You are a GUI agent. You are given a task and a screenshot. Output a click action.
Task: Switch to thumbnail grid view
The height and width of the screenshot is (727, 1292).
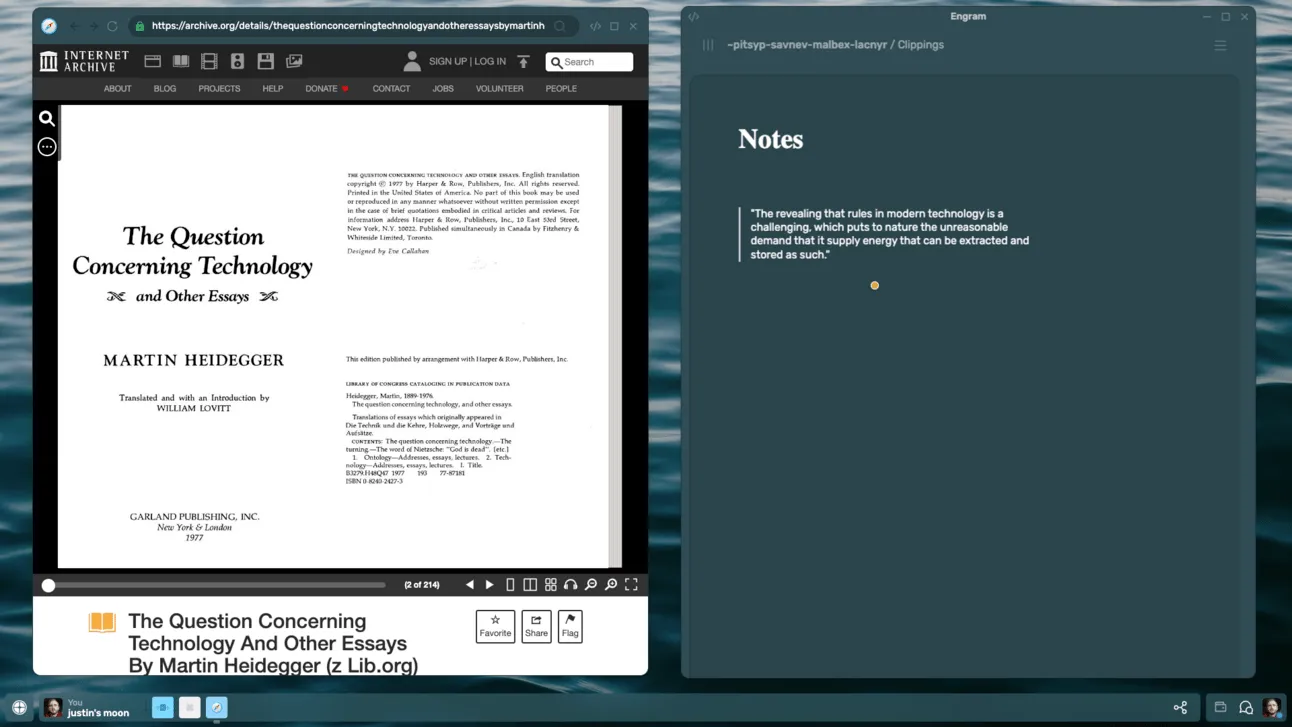click(550, 584)
